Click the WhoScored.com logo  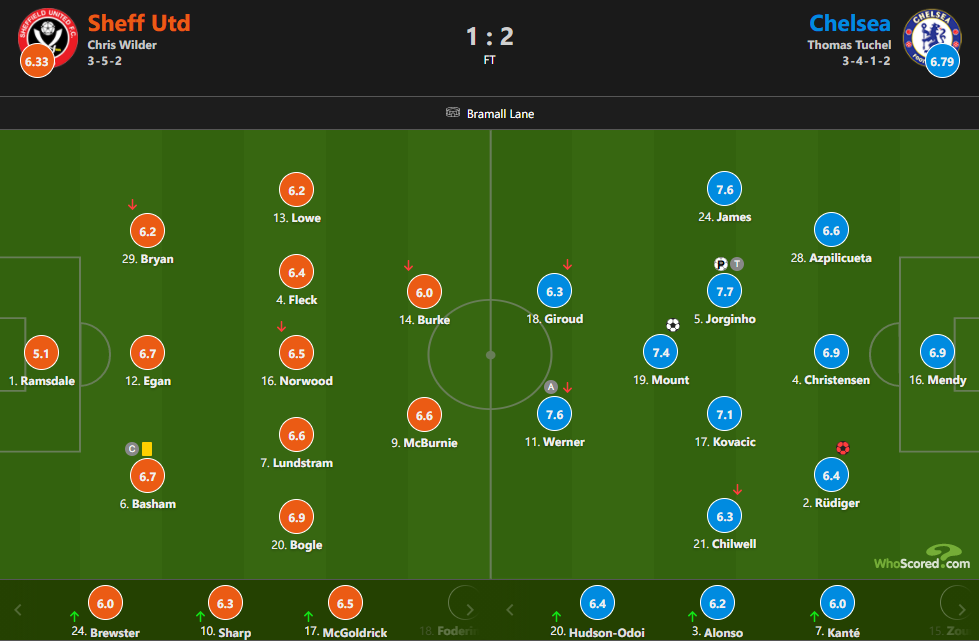(922, 557)
